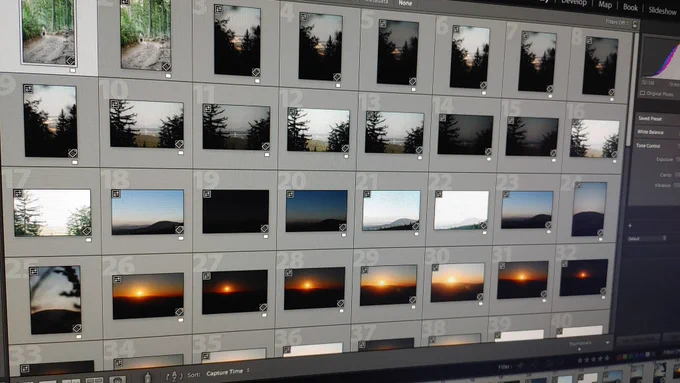680x383 pixels.
Task: Click the color label box below photo 18
Action: click(x=180, y=238)
